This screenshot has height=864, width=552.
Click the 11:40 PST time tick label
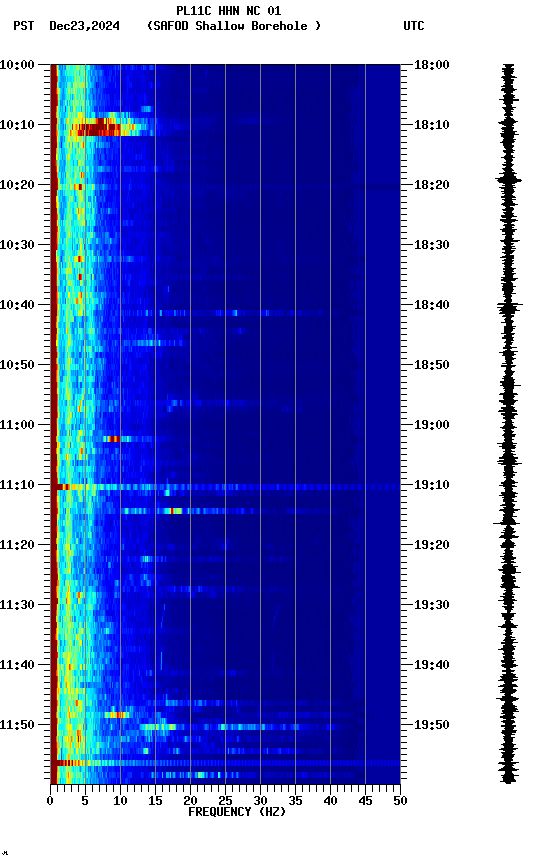(x=17, y=666)
